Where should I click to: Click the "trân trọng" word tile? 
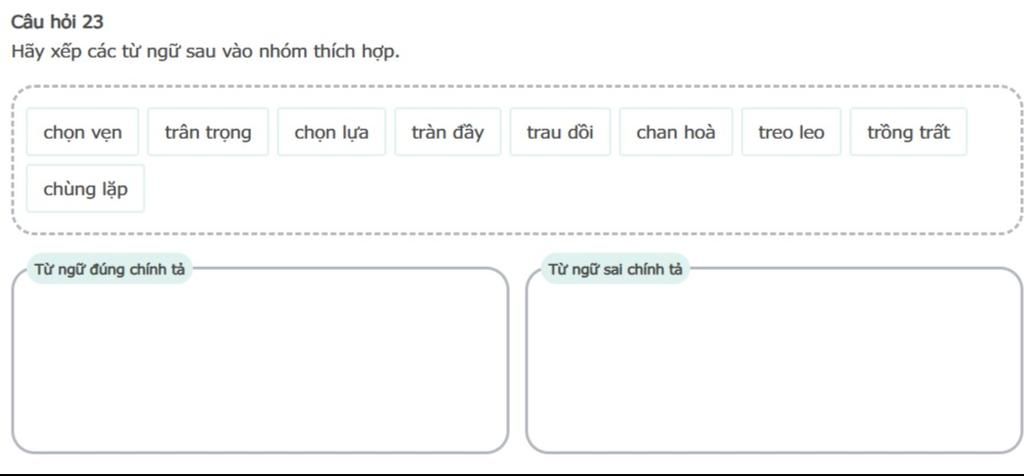tap(208, 132)
